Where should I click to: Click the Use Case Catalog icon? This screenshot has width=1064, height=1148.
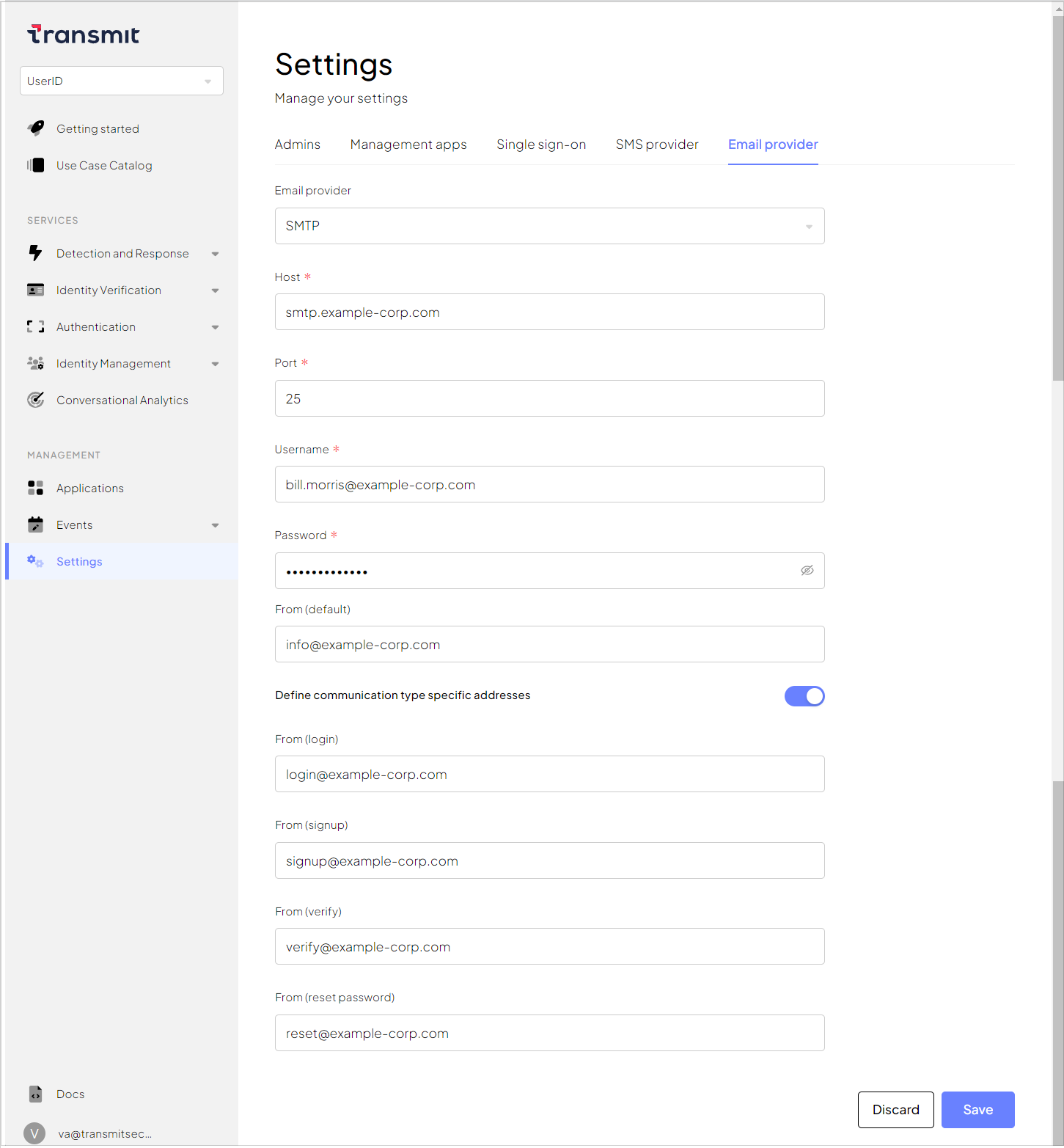click(x=36, y=165)
